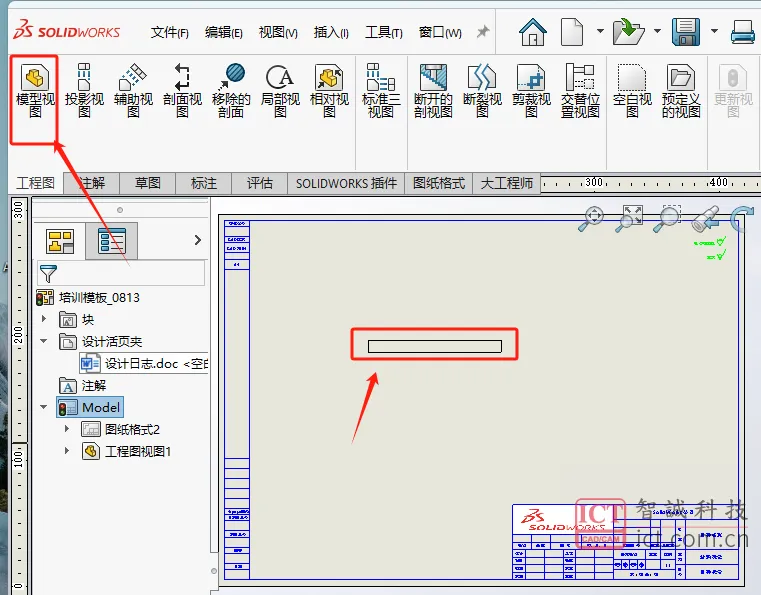The height and width of the screenshot is (595, 761).
Task: Click the 断裂视图 break view tool
Action: (482, 91)
